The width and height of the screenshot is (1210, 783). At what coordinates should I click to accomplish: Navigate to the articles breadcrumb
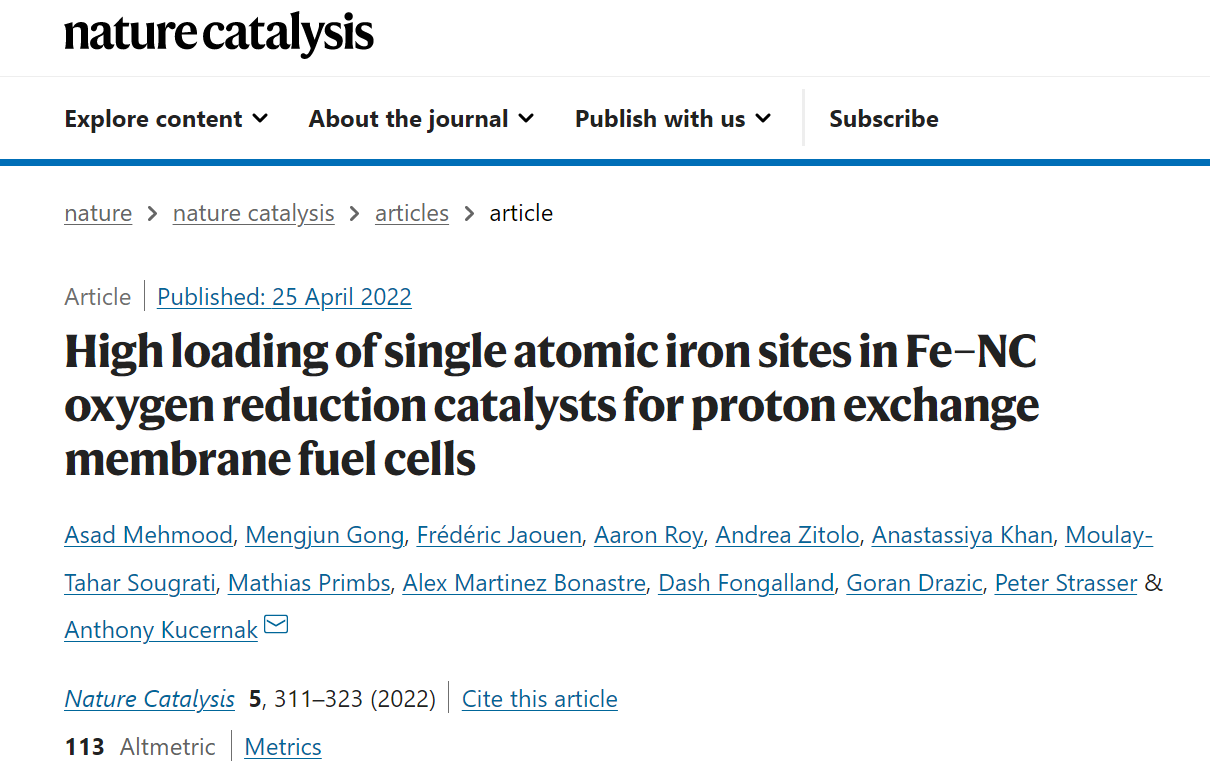click(411, 213)
